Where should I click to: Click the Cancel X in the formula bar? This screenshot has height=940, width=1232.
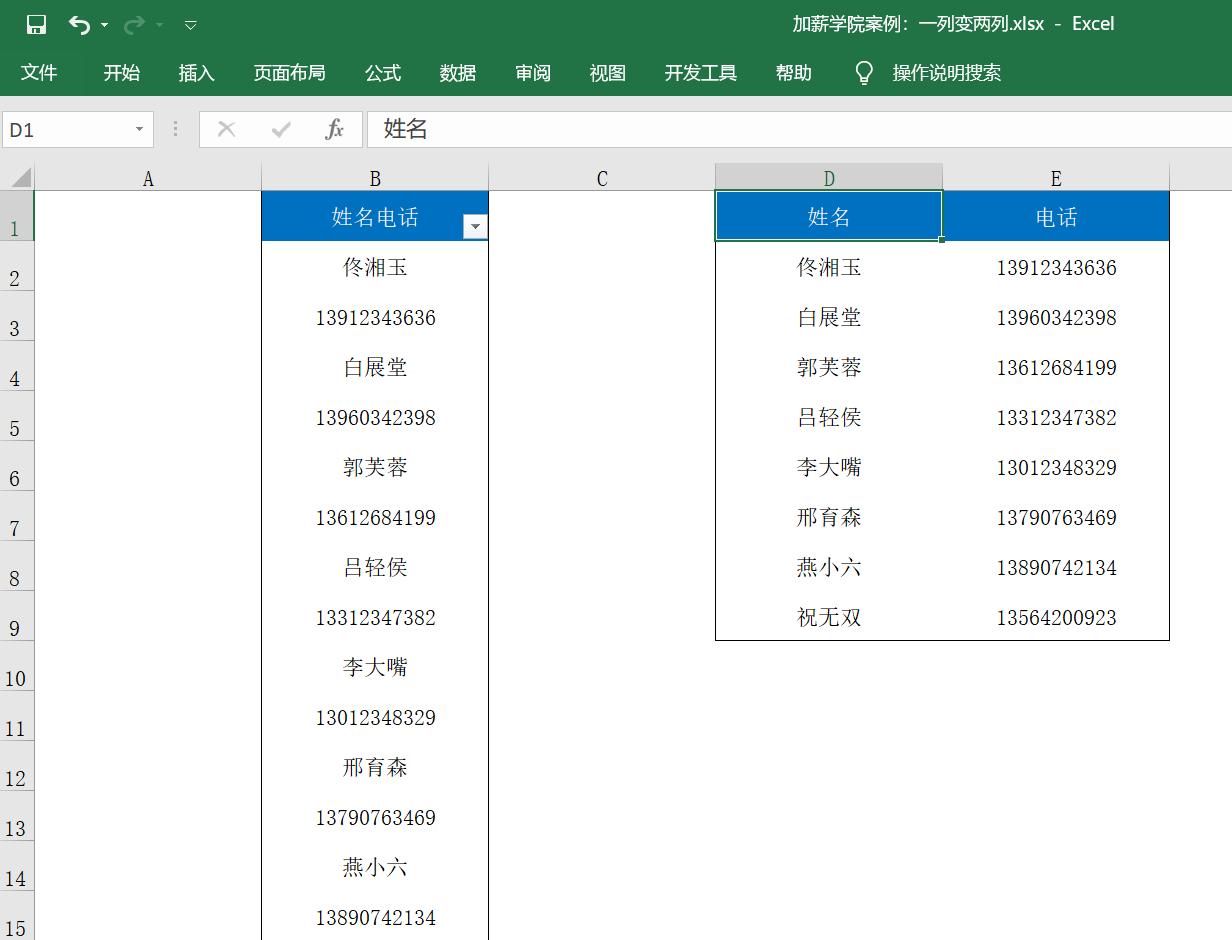225,129
